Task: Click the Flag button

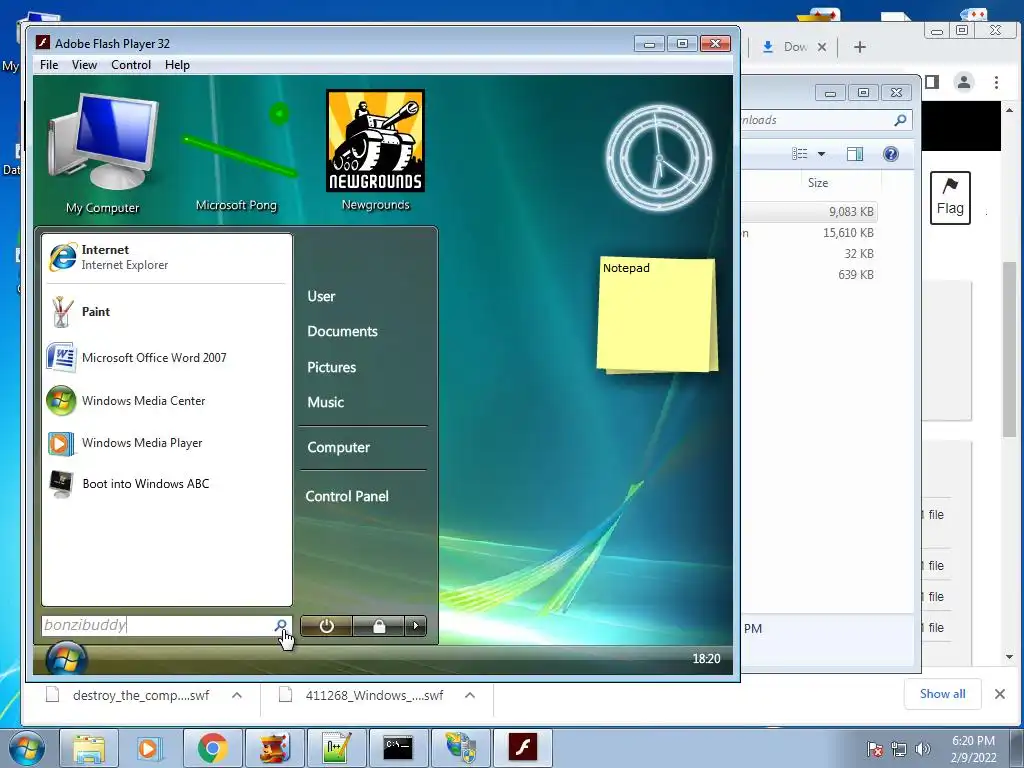Action: click(950, 198)
